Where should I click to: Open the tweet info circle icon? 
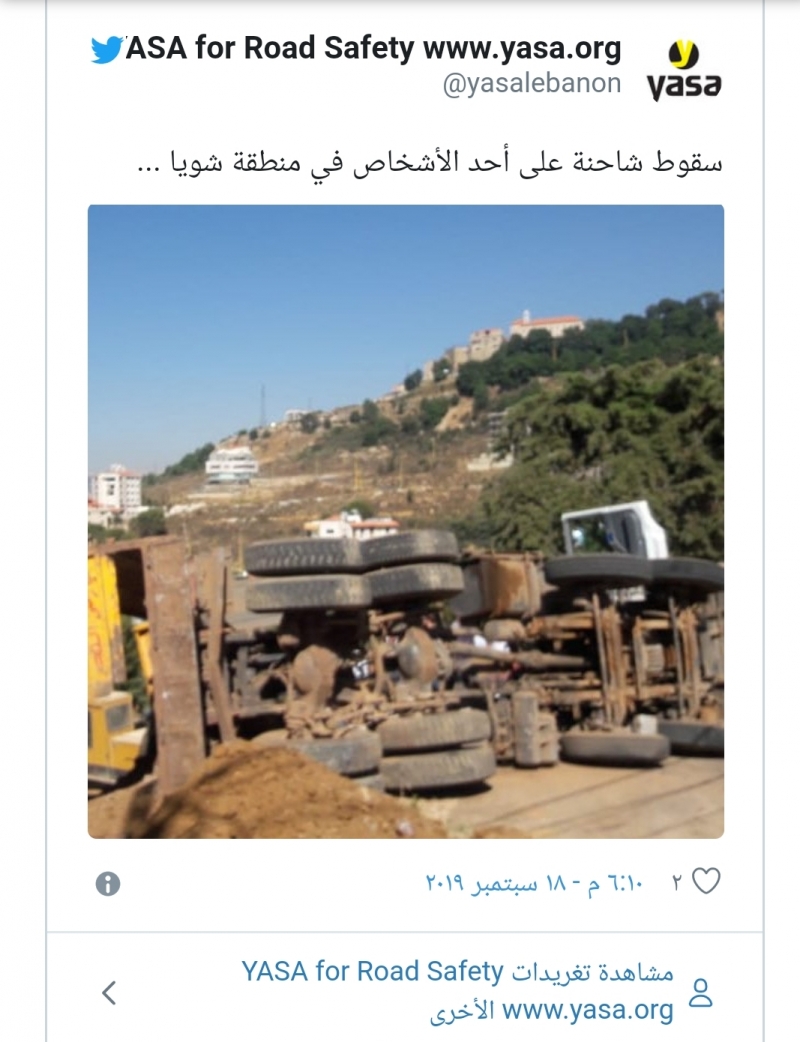pos(108,884)
